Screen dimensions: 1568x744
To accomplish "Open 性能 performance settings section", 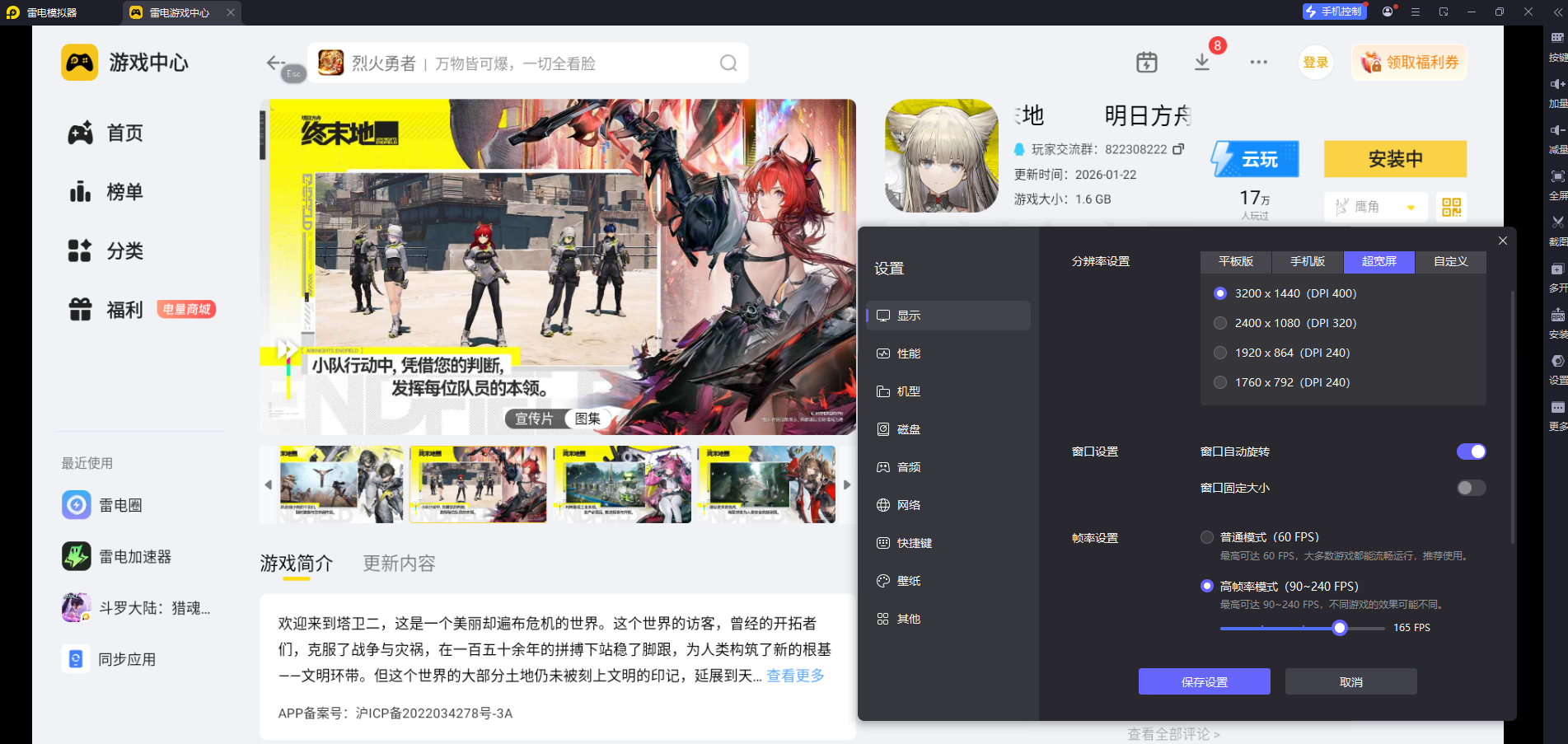I will [x=948, y=353].
